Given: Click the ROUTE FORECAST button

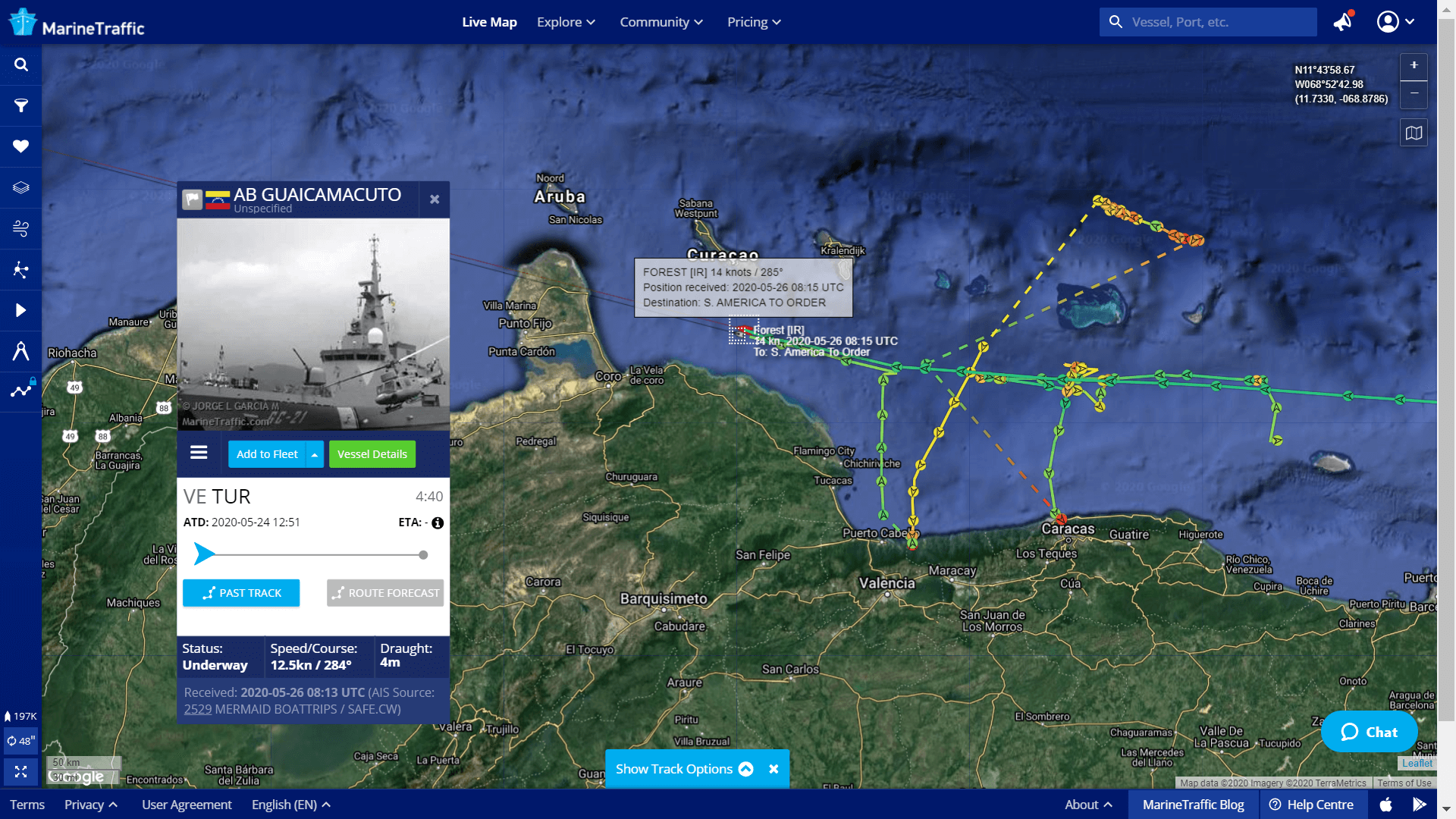Looking at the screenshot, I should click(x=385, y=593).
